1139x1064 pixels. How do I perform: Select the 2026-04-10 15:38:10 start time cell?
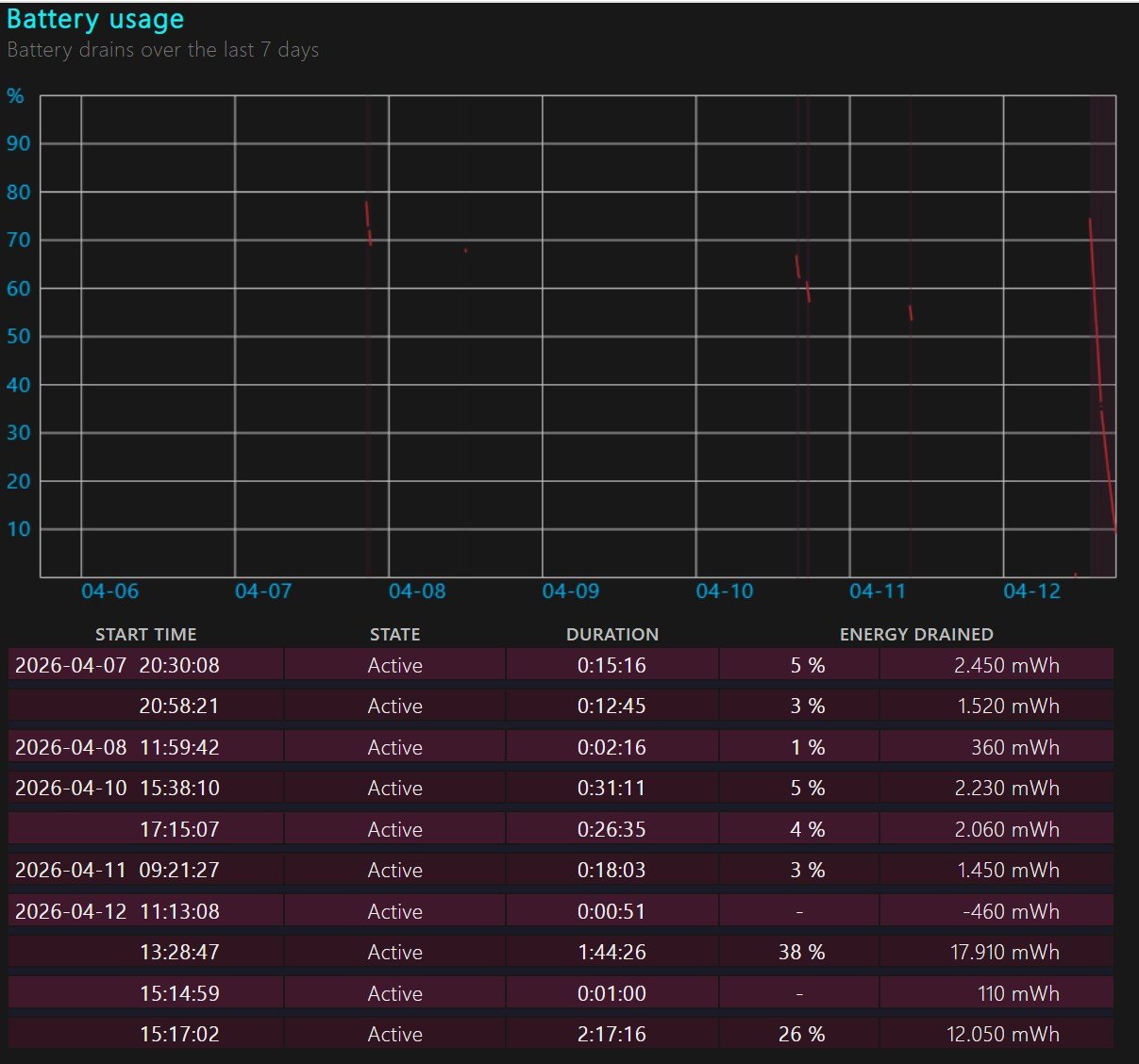click(x=146, y=788)
